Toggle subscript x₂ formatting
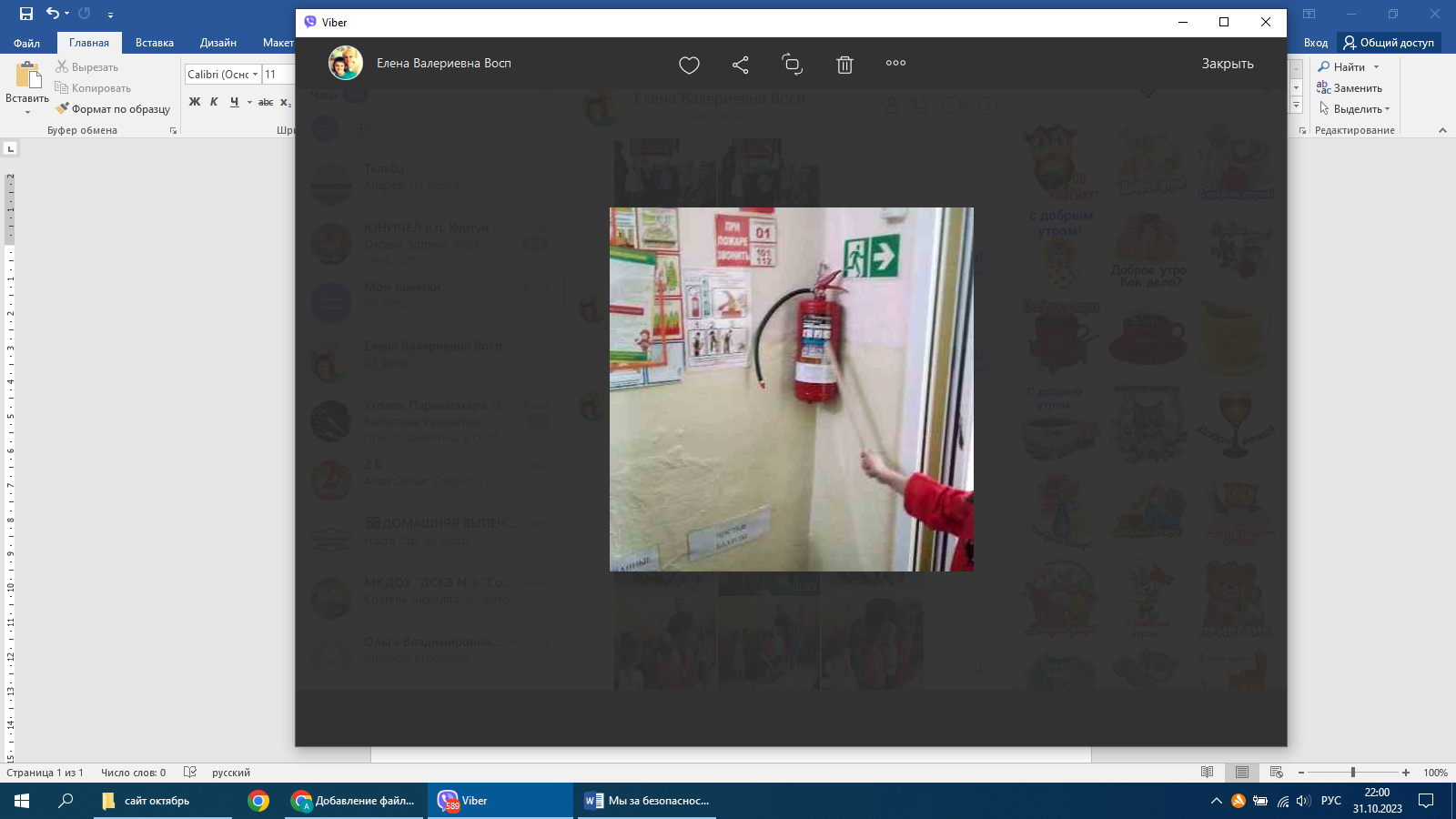 286,102
